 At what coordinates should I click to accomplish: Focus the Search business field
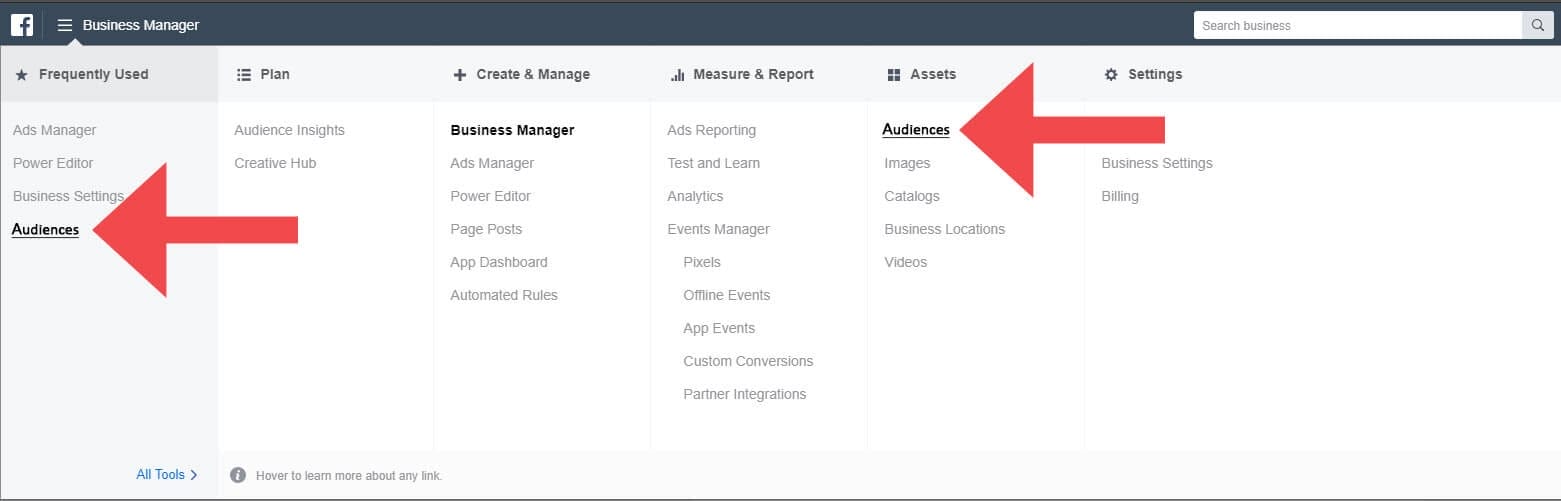click(x=1358, y=25)
